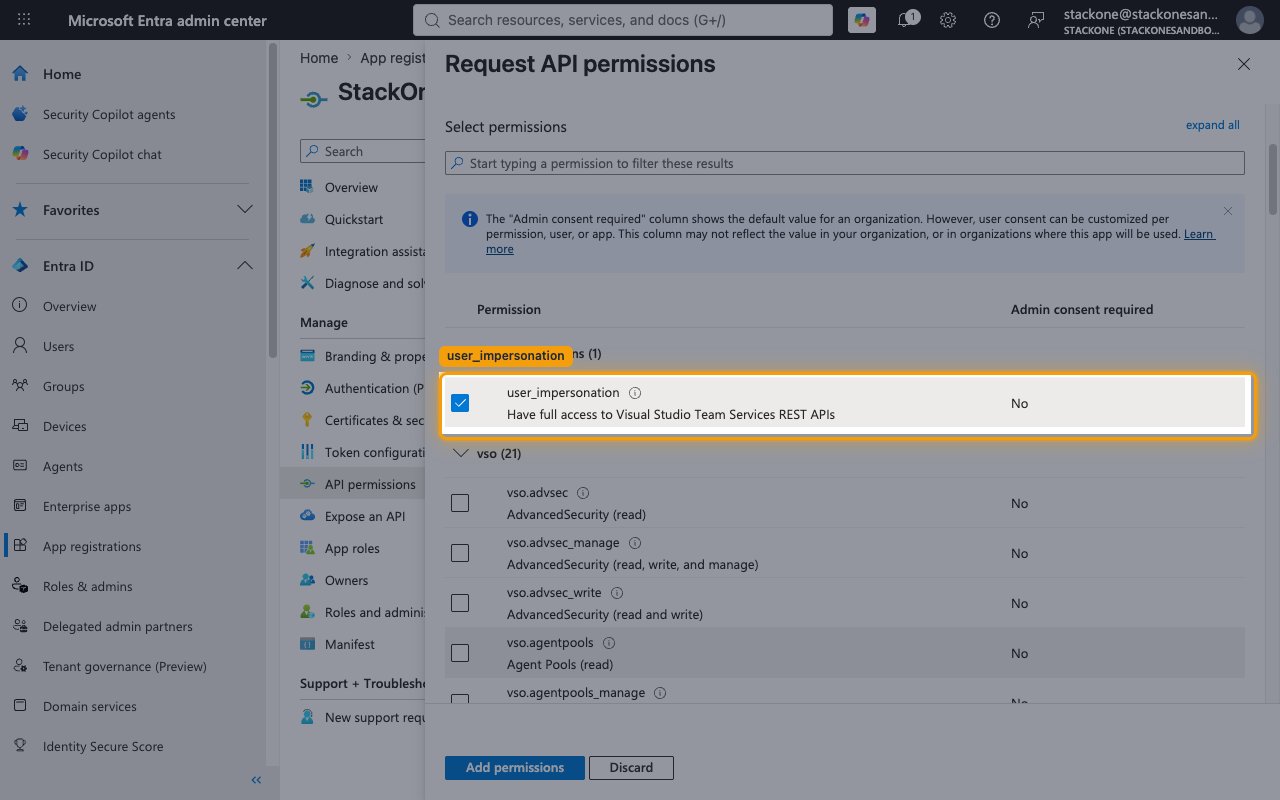
Task: Open Security Copilot agents
Action: pyautogui.click(x=109, y=114)
